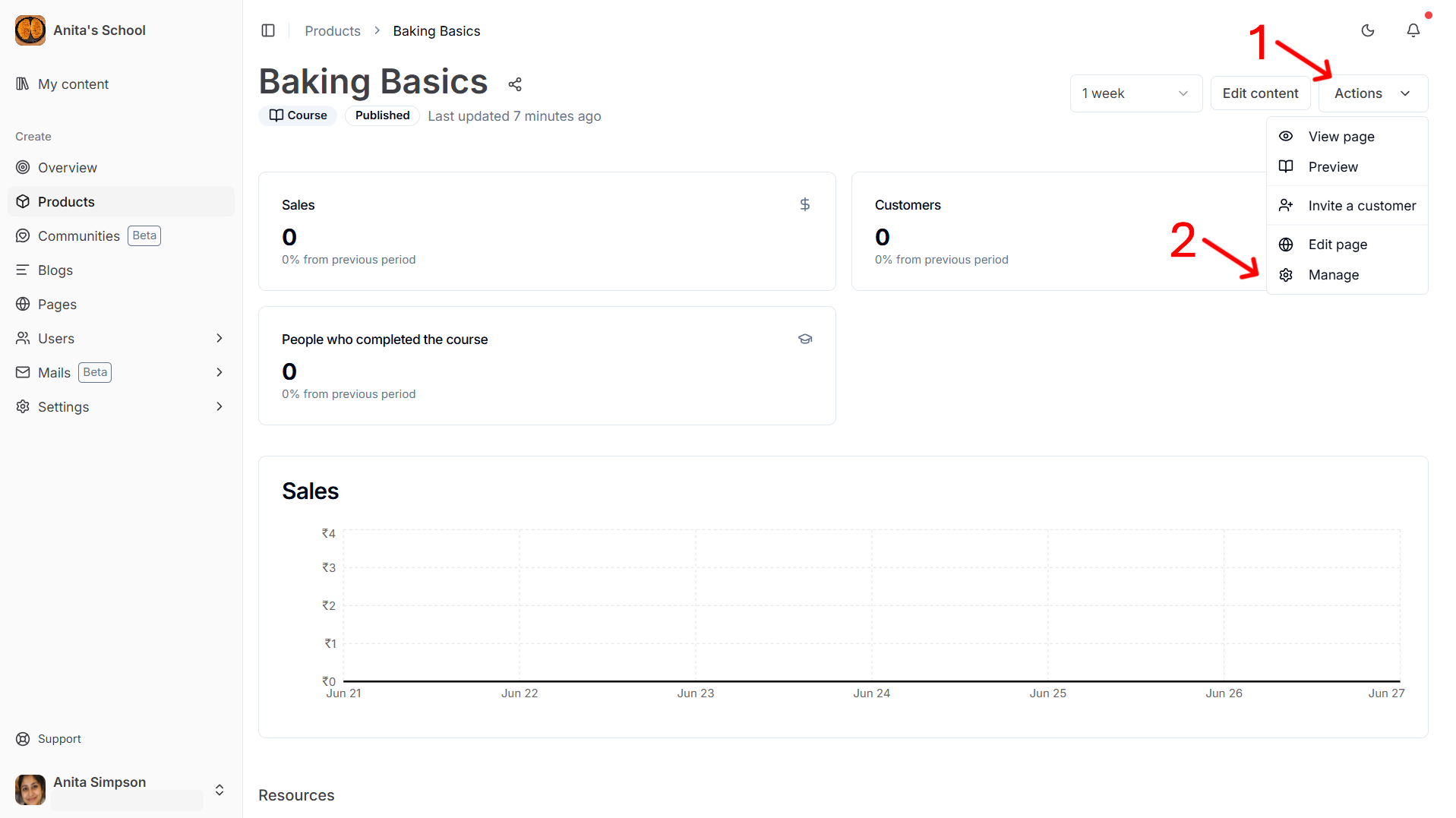The height and width of the screenshot is (818, 1456).
Task: Select Products in the sidebar
Action: (x=122, y=202)
